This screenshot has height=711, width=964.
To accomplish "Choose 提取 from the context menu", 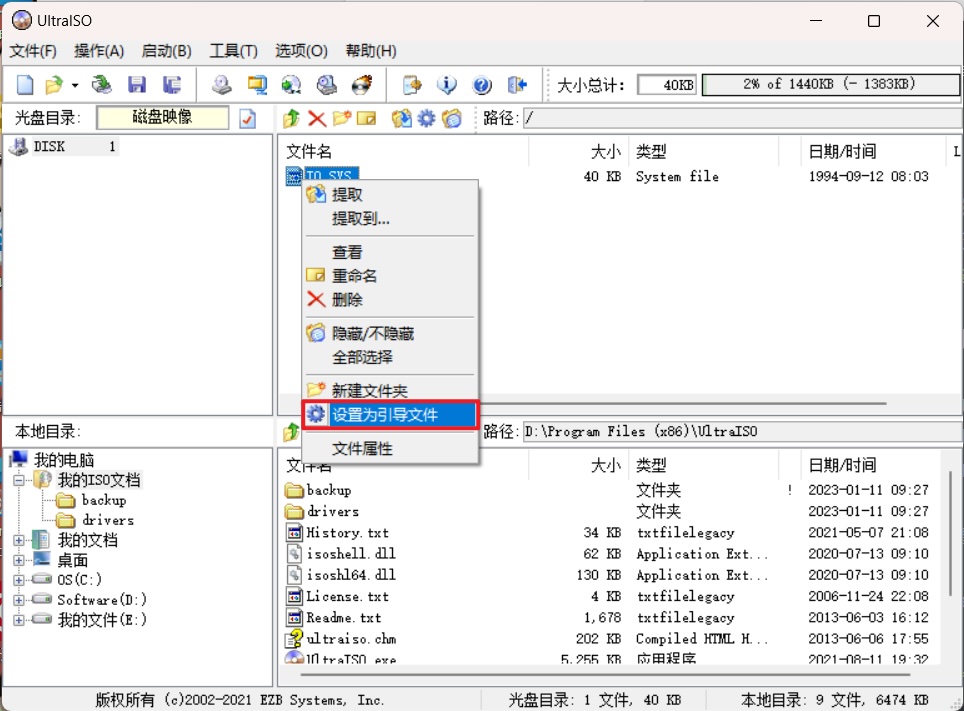I will (390, 195).
